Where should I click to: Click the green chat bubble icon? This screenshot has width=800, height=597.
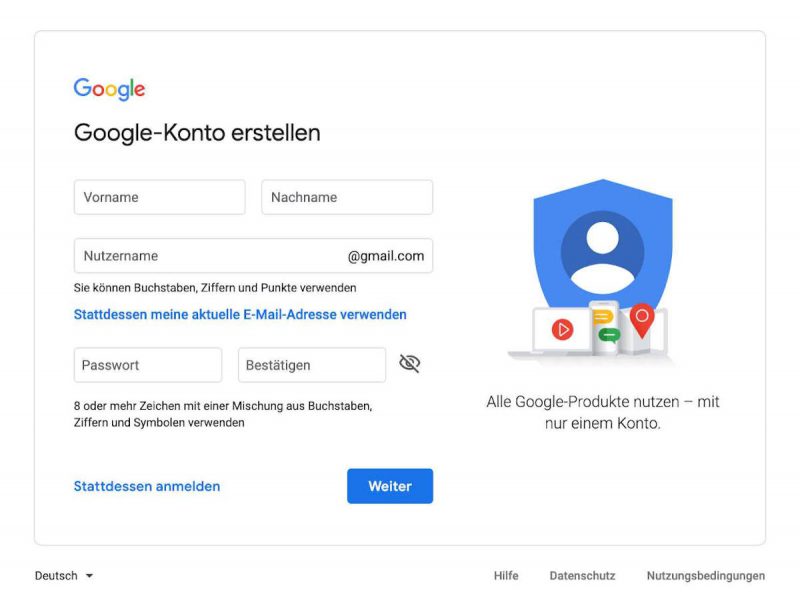click(609, 335)
